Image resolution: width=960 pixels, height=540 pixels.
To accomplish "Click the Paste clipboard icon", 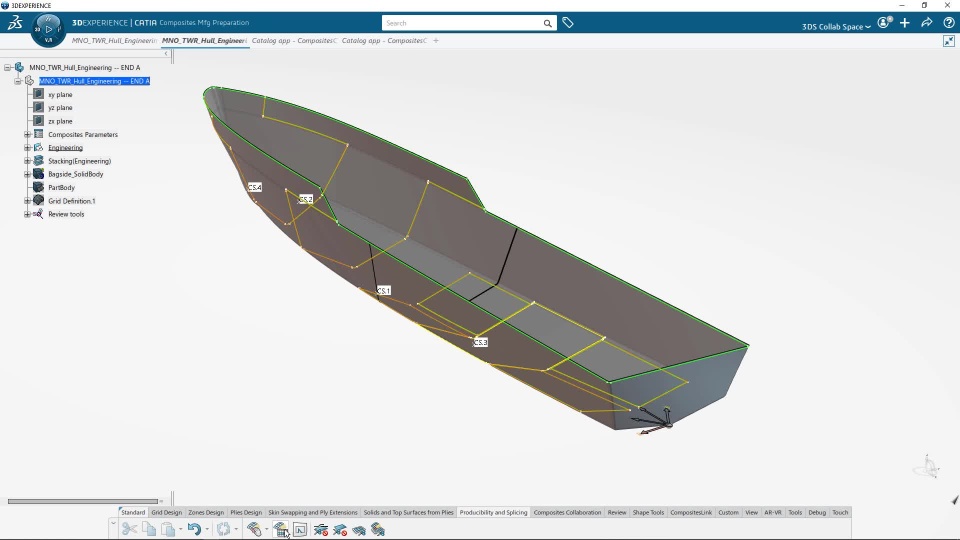I will click(x=168, y=529).
